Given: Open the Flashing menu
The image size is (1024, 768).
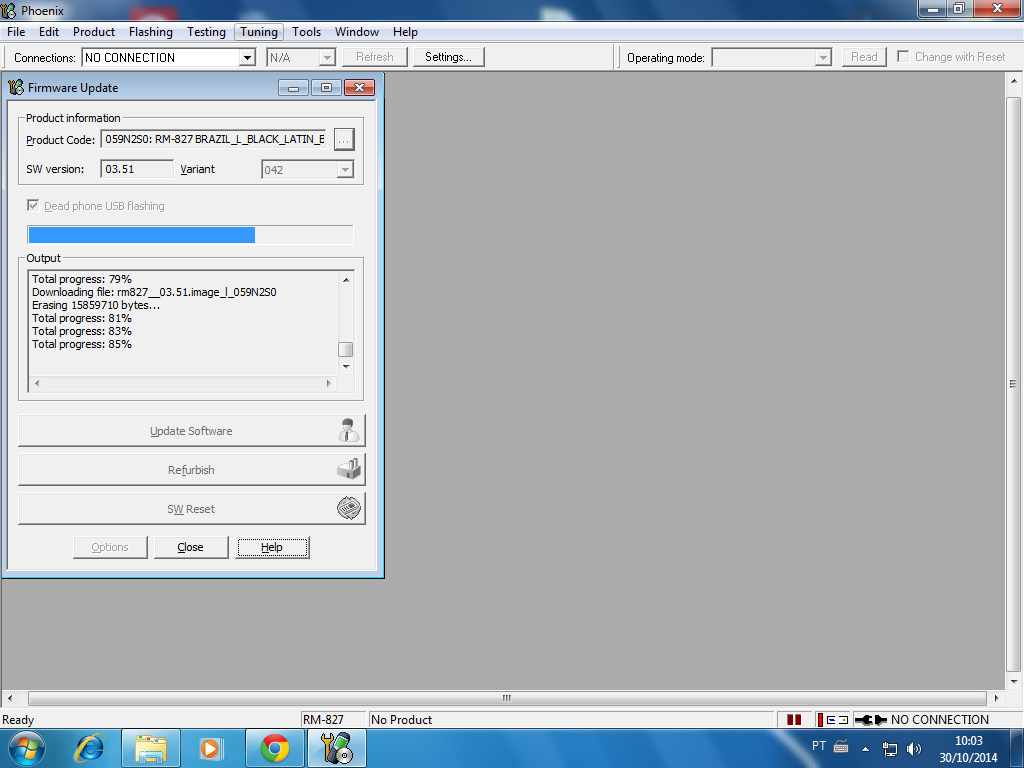Looking at the screenshot, I should click(x=151, y=32).
